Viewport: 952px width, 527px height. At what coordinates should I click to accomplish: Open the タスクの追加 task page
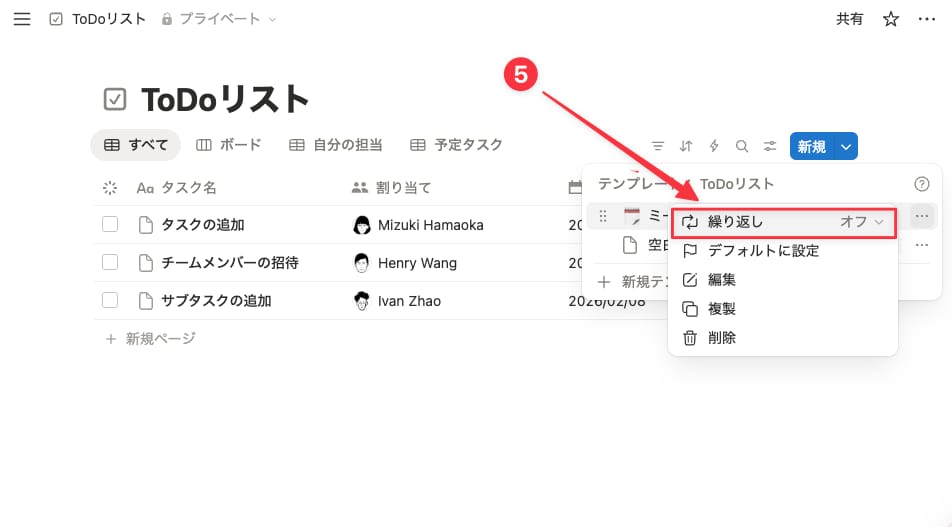(x=203, y=225)
